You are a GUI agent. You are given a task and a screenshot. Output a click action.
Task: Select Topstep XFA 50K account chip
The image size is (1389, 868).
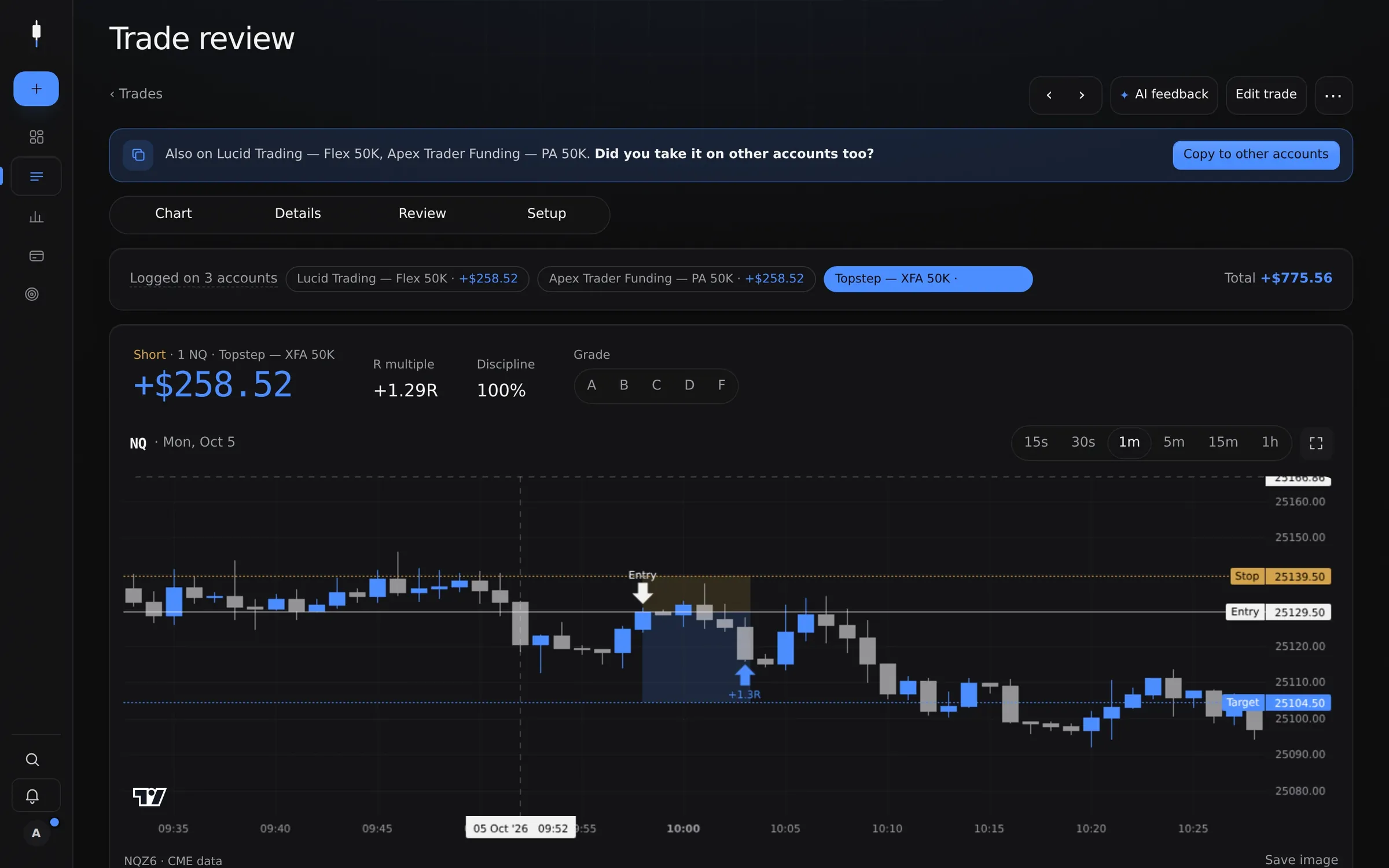tap(928, 279)
